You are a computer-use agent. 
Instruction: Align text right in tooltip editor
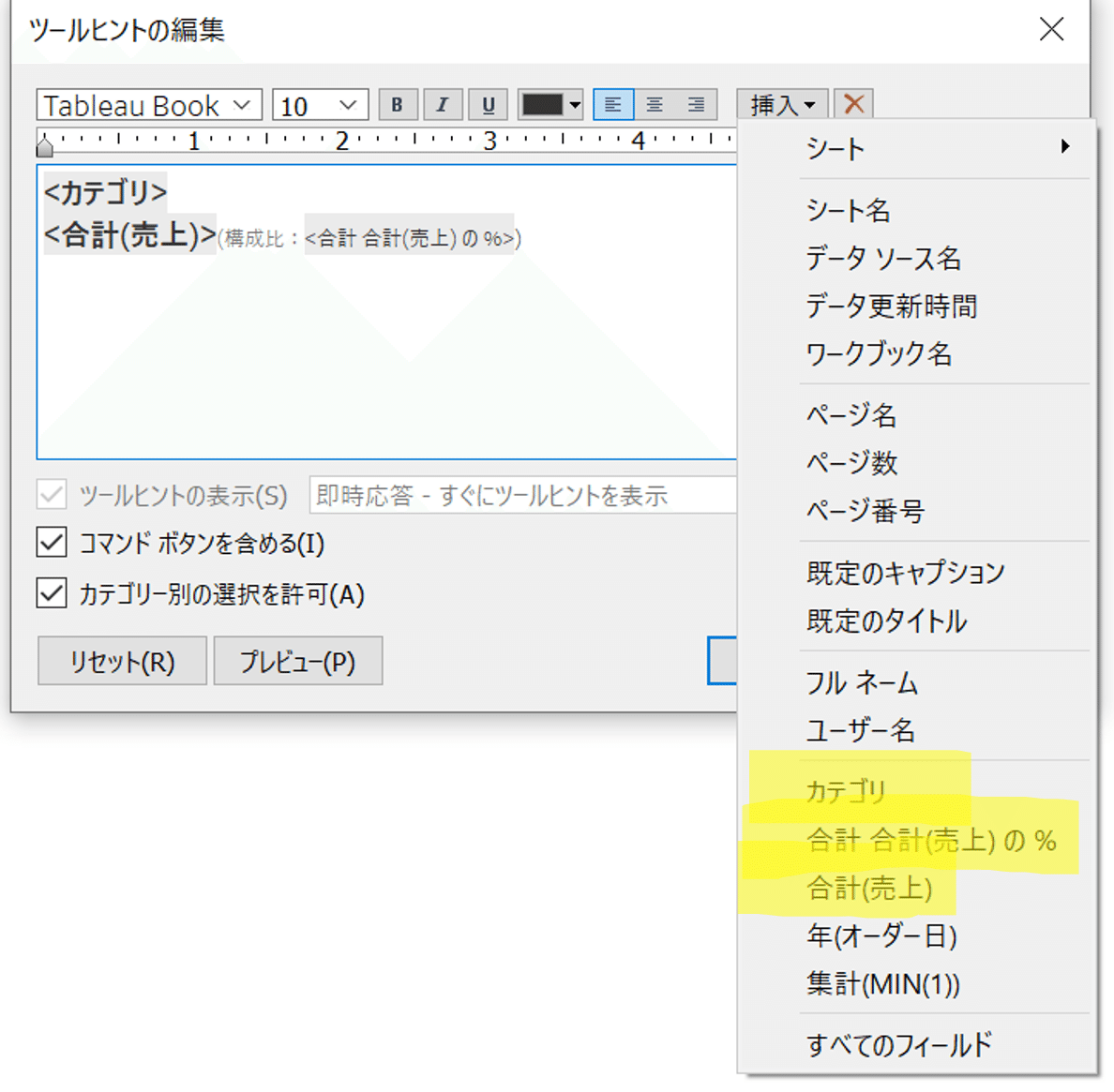click(x=696, y=105)
